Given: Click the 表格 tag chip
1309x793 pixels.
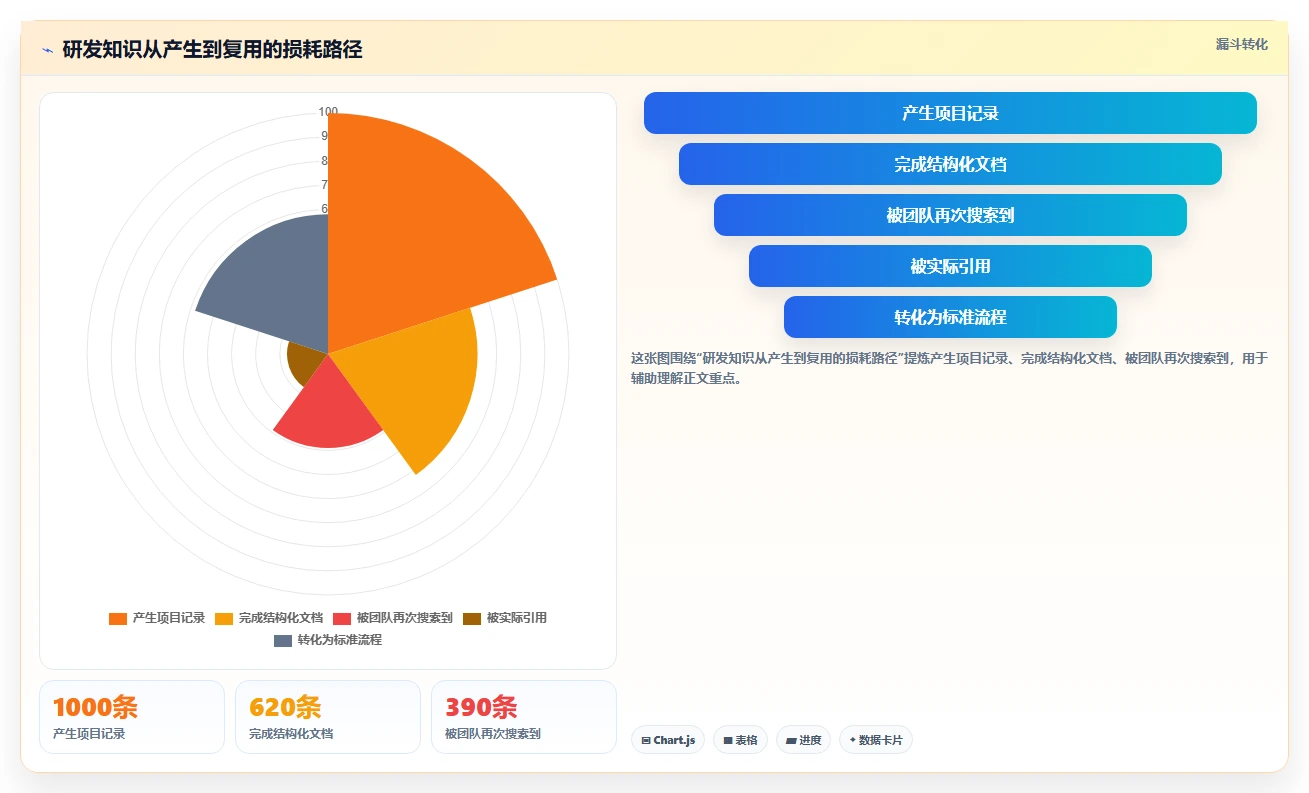Looking at the screenshot, I should coord(740,740).
